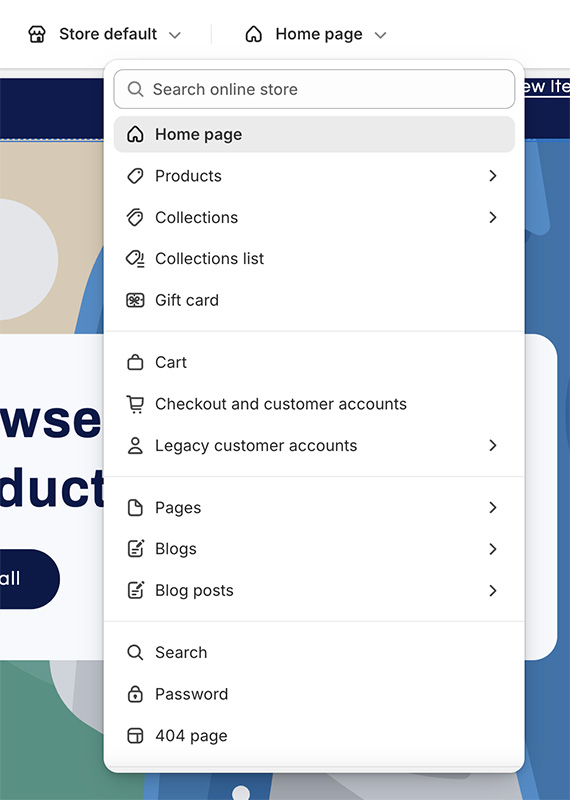Open the Store default dropdown
Image resolution: width=570 pixels, height=800 pixels.
104,34
